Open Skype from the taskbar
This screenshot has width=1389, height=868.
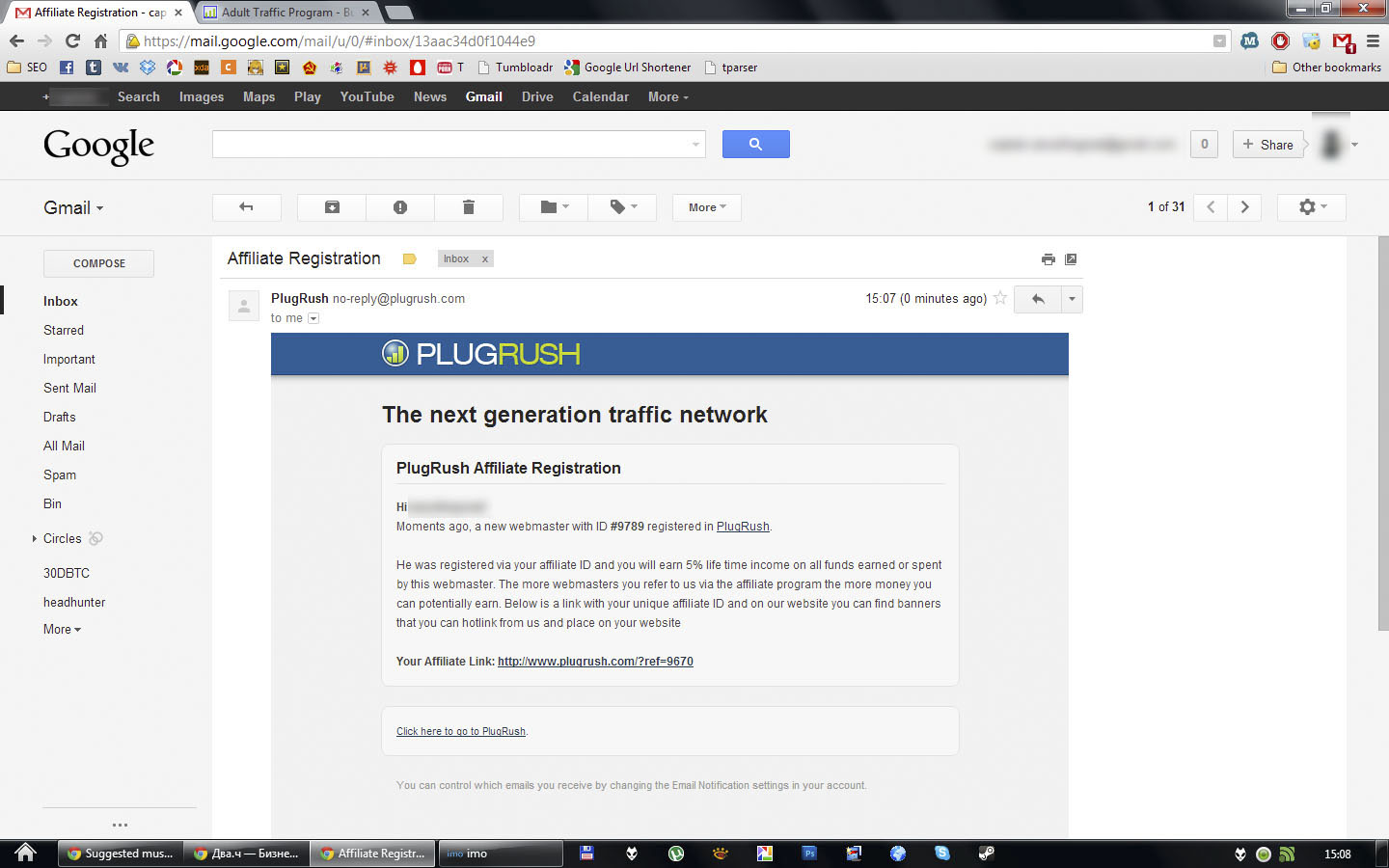[942, 854]
